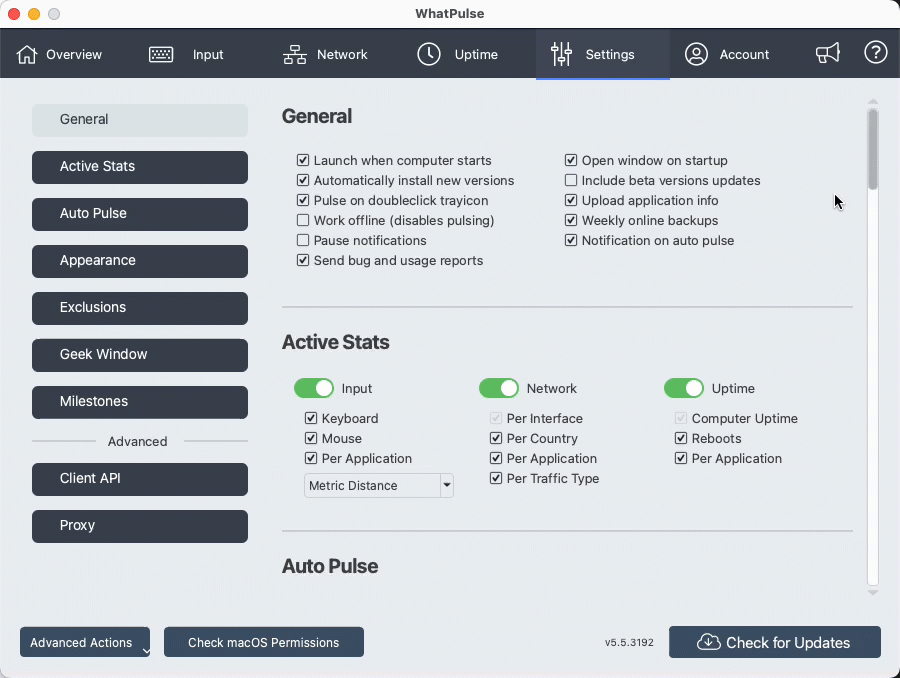Screen dimensions: 900x678
Task: Open Account via the person icon
Action: 697,54
